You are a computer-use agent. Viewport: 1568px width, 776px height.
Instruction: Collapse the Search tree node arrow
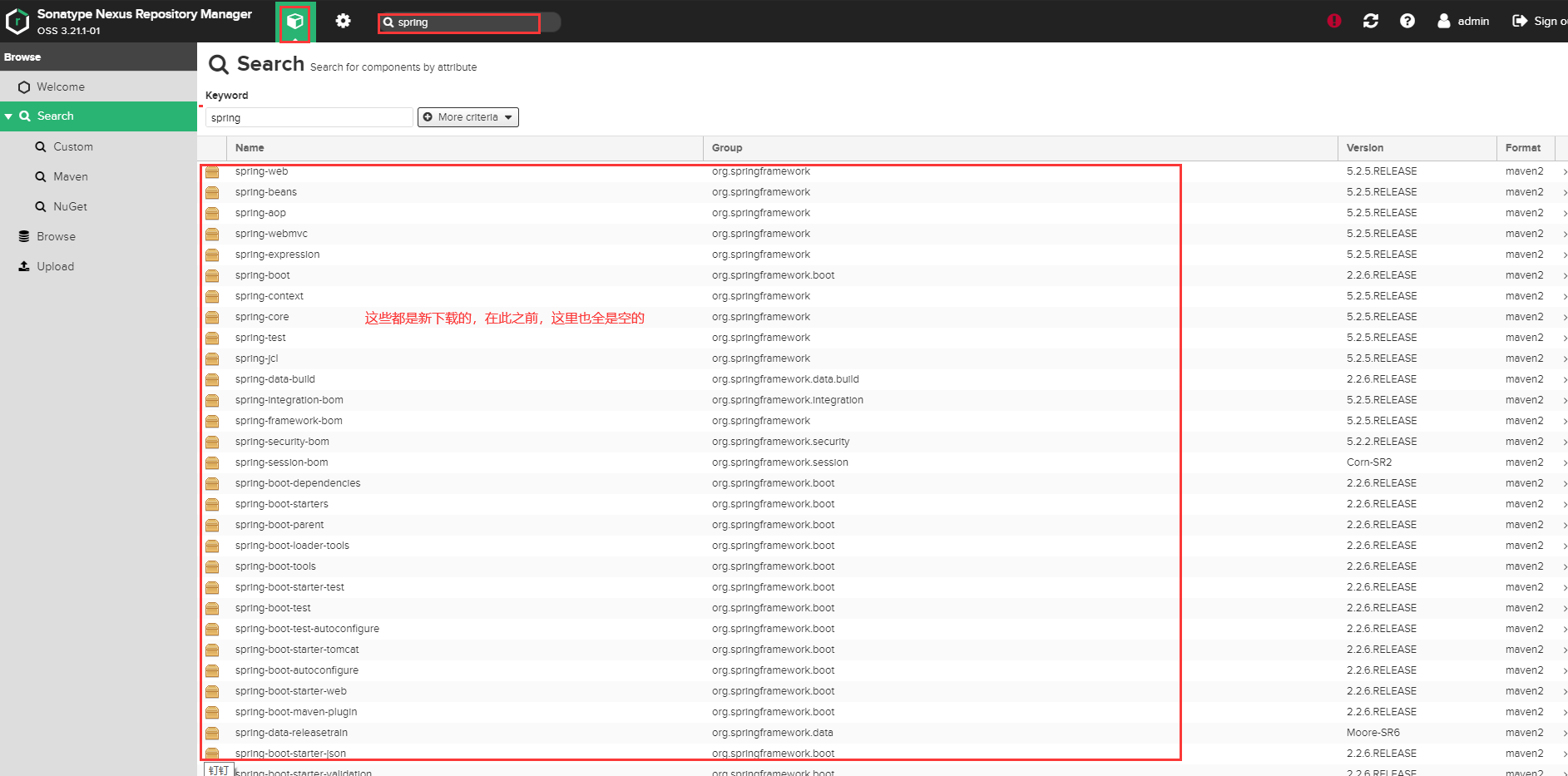point(8,116)
